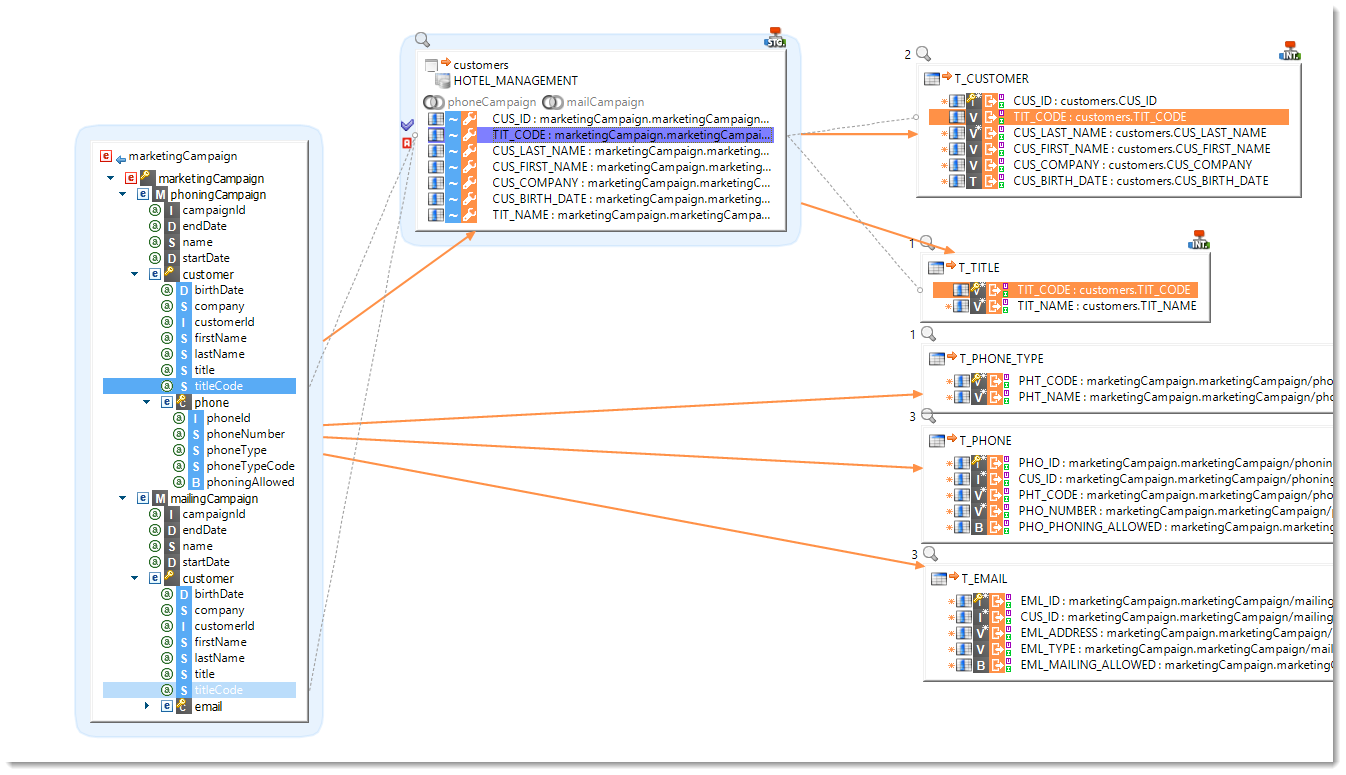Click the key icon in PHT_CODE row
This screenshot has width=1346, height=775.
coord(980,381)
